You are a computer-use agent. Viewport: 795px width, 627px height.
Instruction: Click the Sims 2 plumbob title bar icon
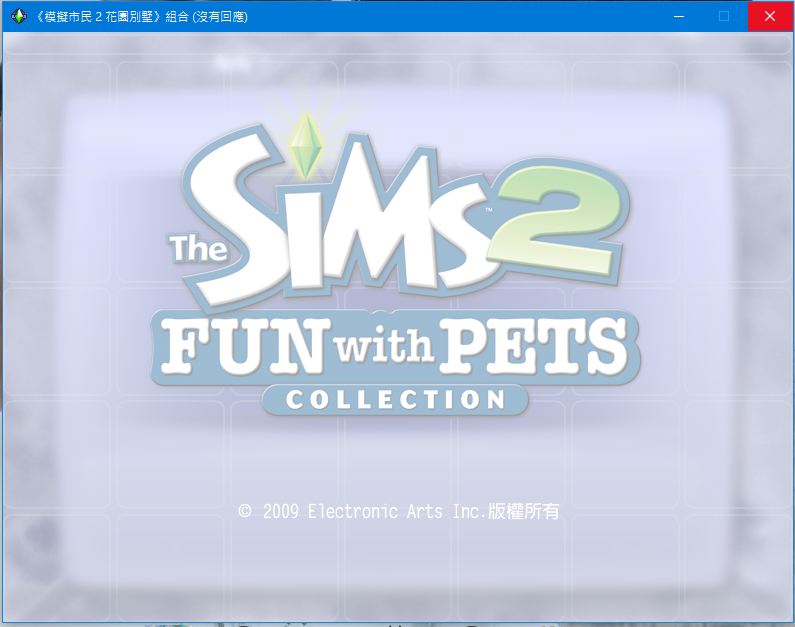point(19,16)
